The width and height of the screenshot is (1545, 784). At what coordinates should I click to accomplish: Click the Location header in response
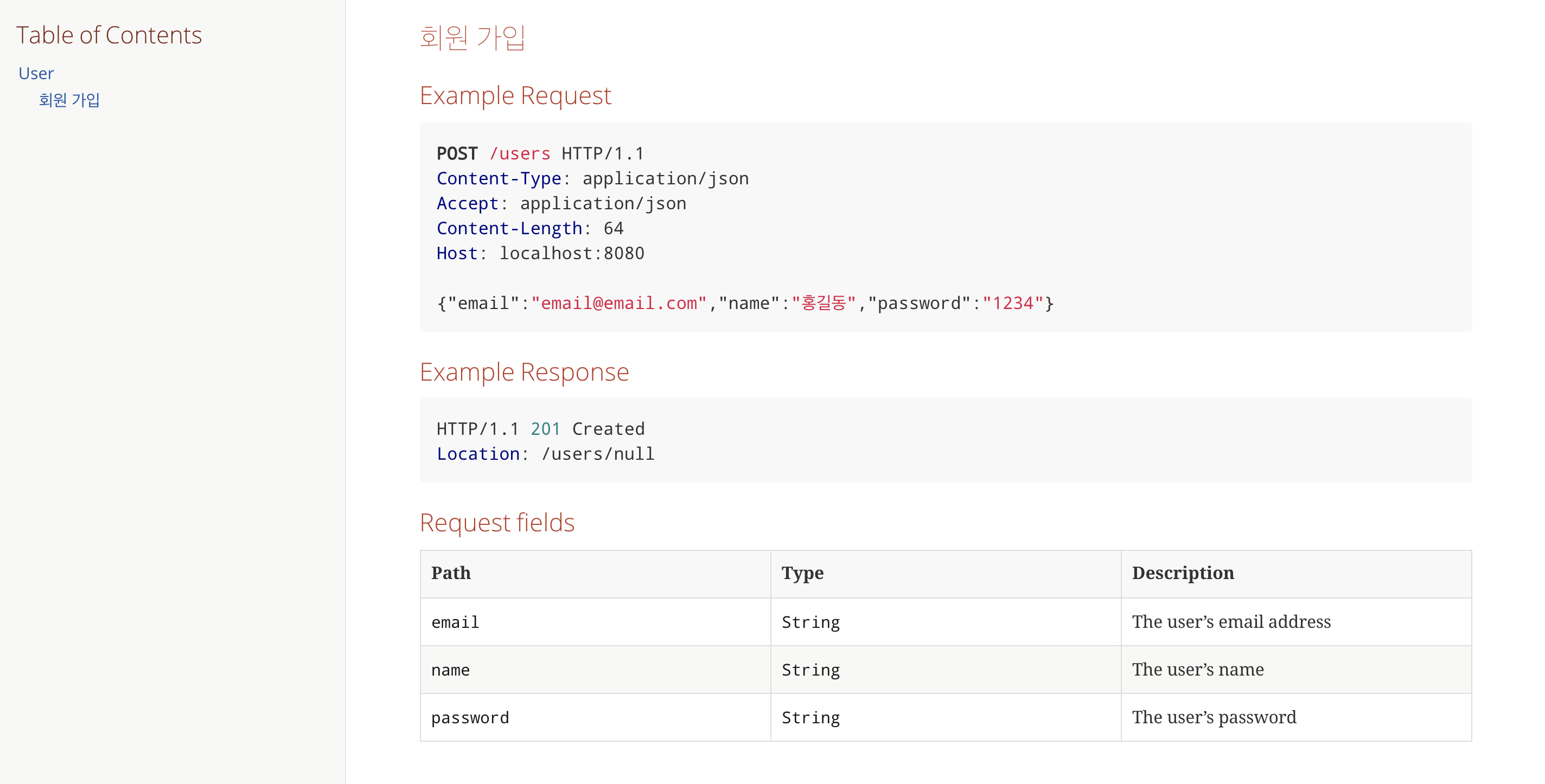pos(478,454)
